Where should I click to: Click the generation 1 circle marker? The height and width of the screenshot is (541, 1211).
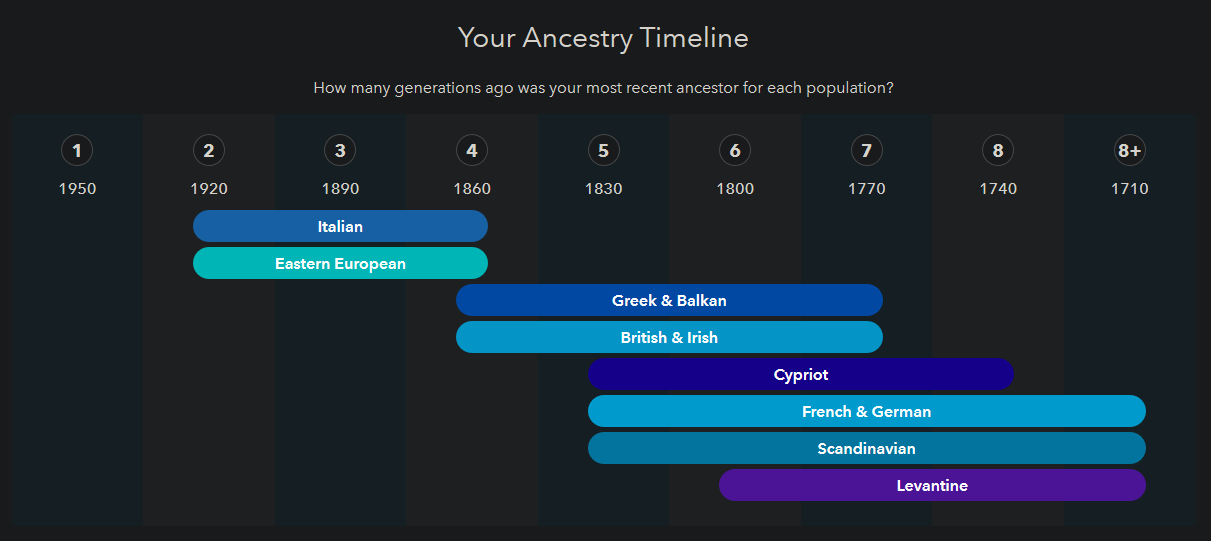coord(77,151)
